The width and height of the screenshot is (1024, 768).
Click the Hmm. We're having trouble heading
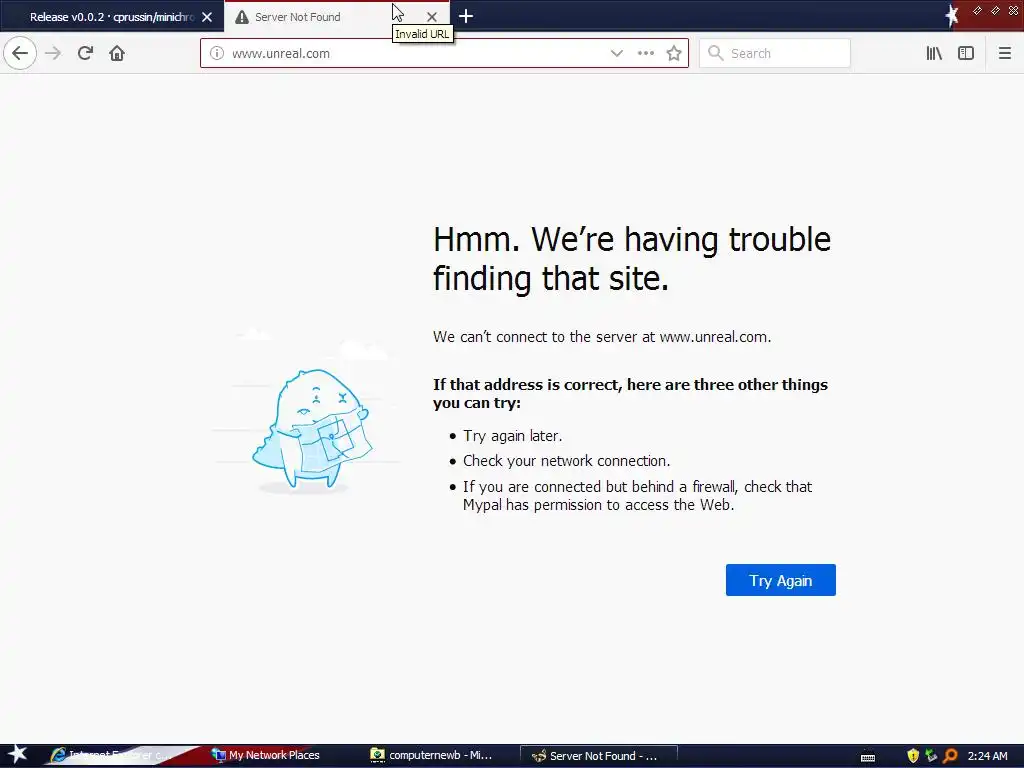point(632,259)
